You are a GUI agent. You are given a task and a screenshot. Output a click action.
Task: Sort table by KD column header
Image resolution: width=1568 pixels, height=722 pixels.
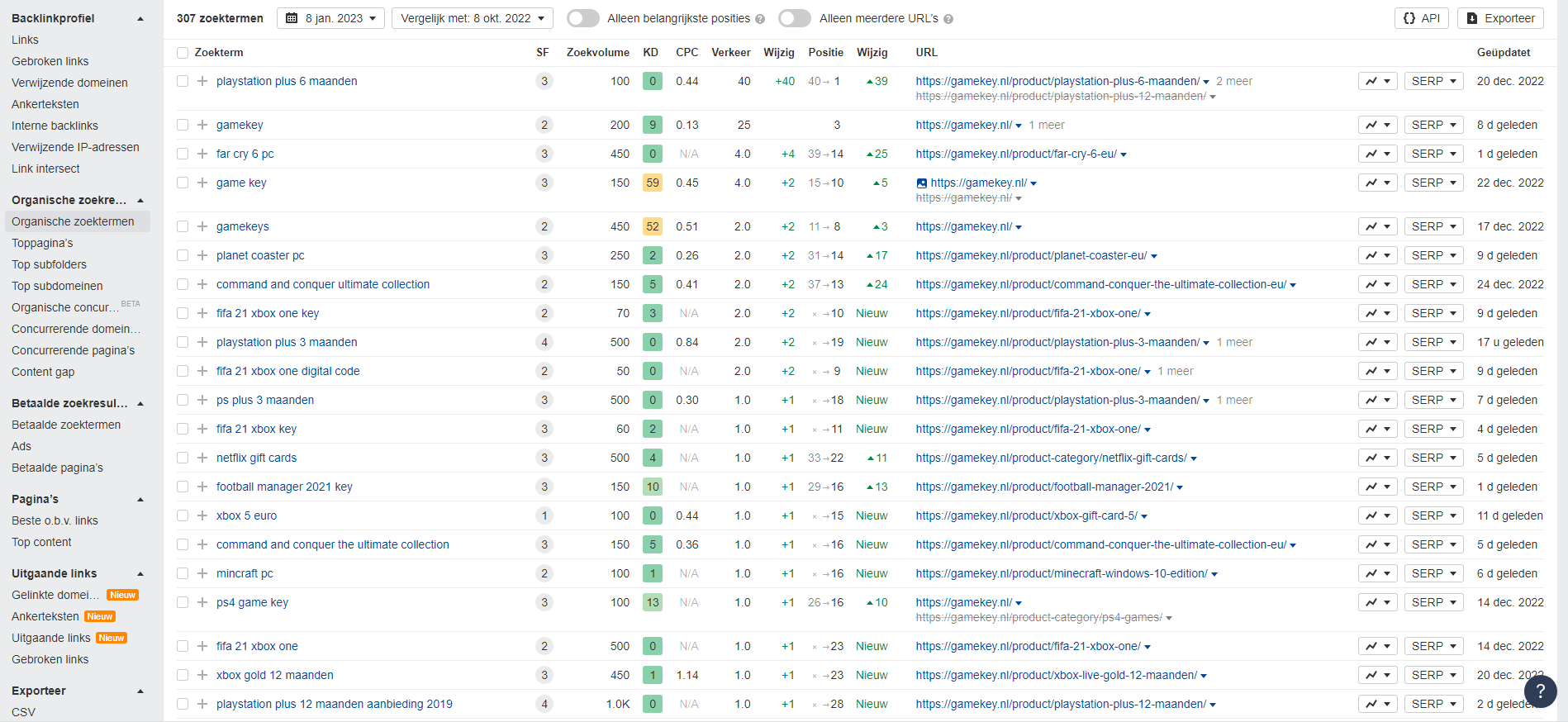651,52
